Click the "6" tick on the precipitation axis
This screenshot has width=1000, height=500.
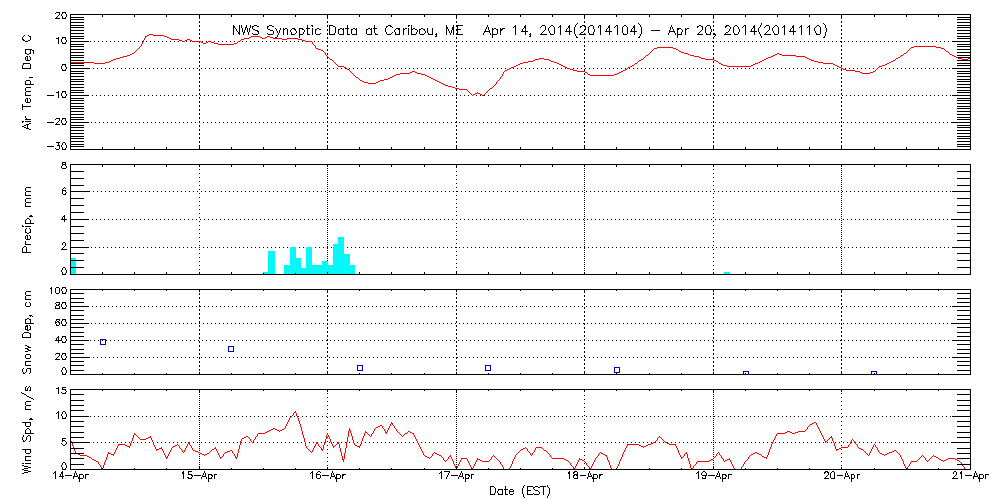click(x=62, y=192)
